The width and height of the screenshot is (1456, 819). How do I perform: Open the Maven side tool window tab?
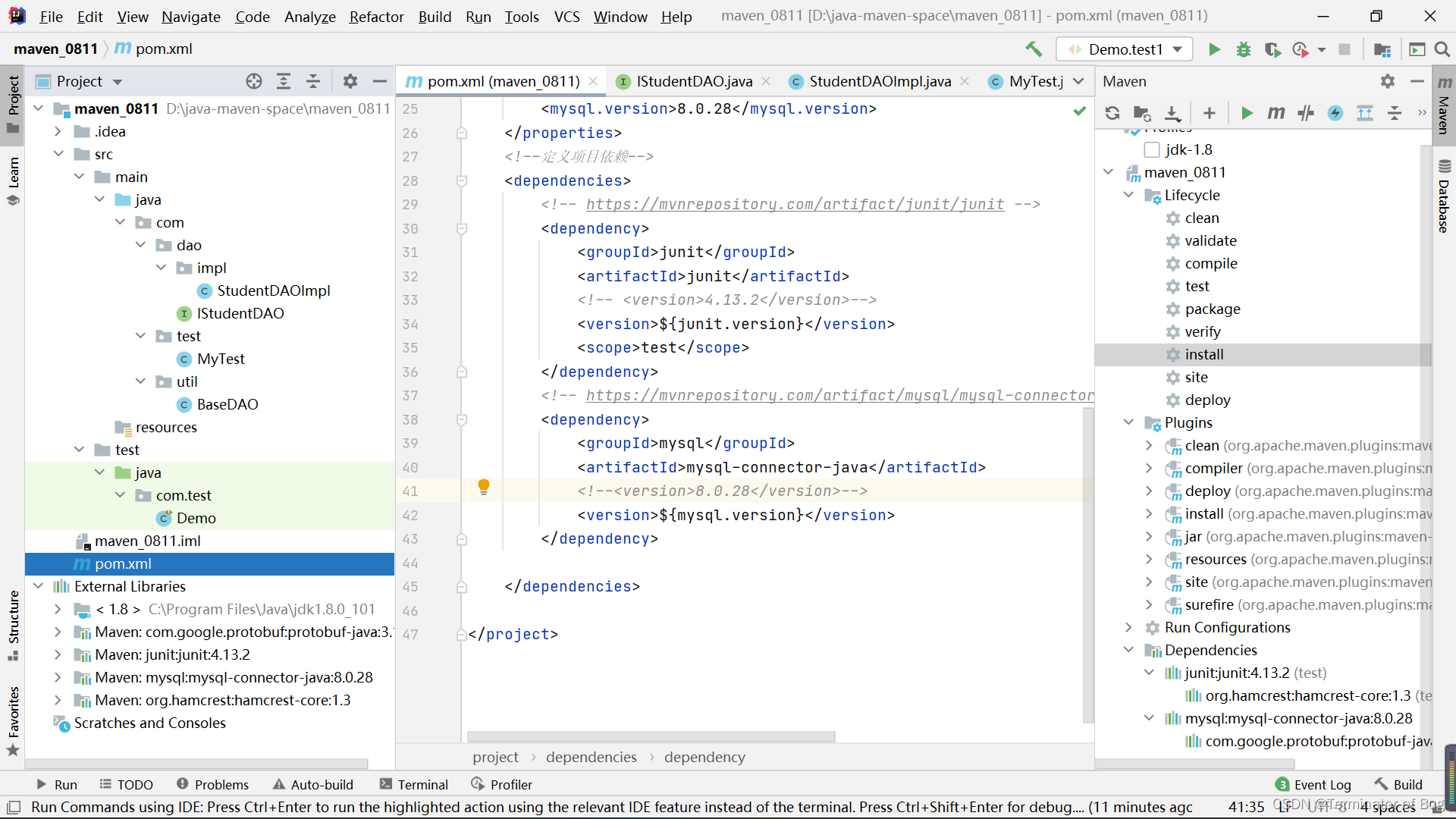click(x=1445, y=105)
